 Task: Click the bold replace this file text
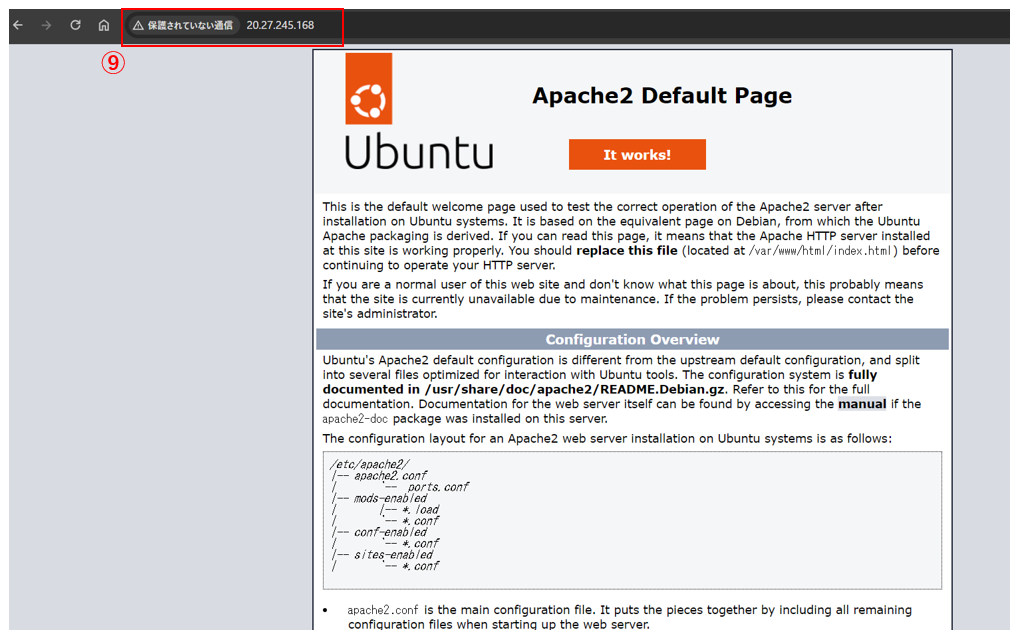point(627,251)
